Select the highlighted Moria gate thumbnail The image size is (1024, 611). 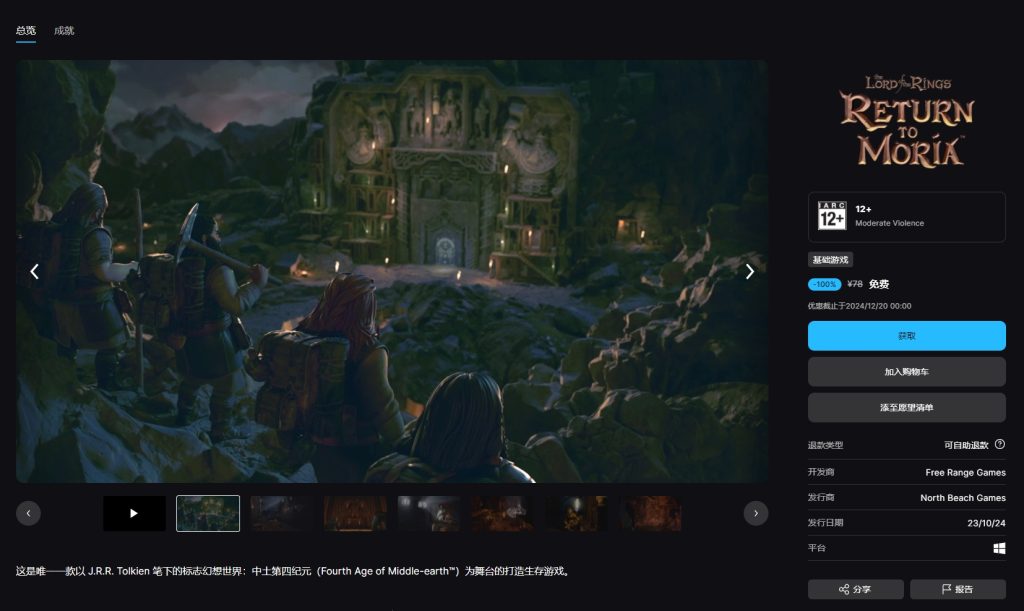[208, 513]
